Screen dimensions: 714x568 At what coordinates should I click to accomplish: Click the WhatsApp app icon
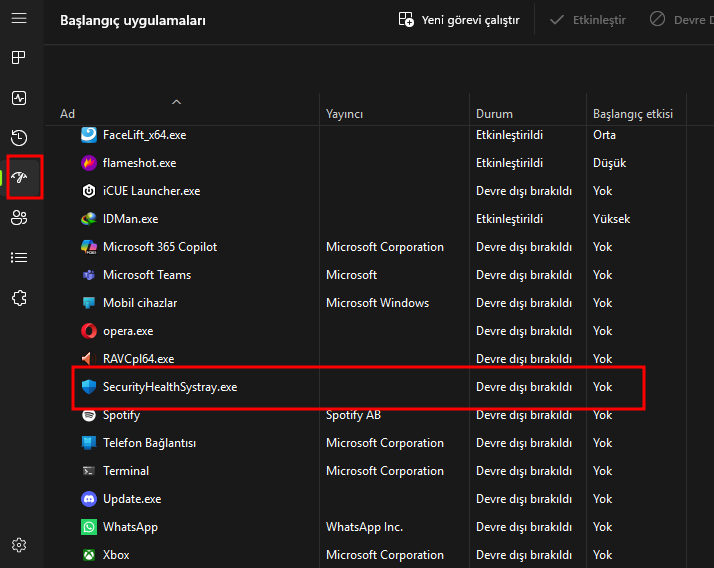[x=89, y=527]
